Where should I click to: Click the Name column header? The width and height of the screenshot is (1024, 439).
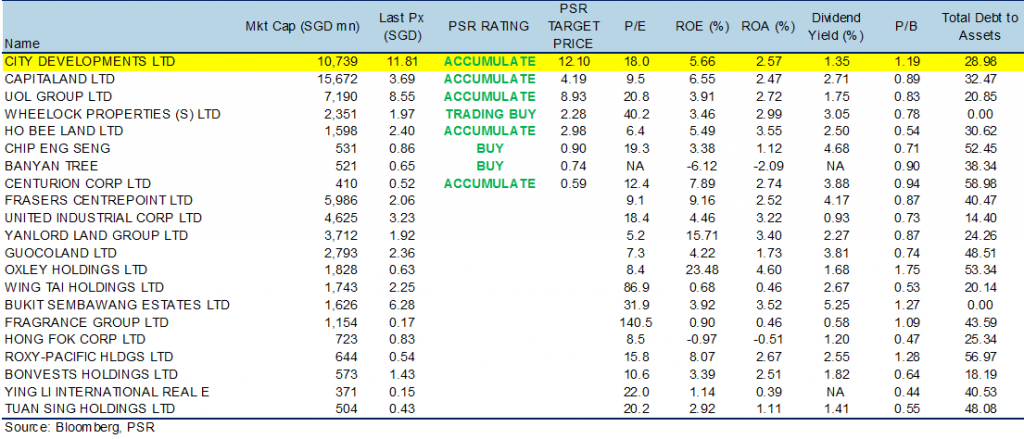tap(22, 44)
